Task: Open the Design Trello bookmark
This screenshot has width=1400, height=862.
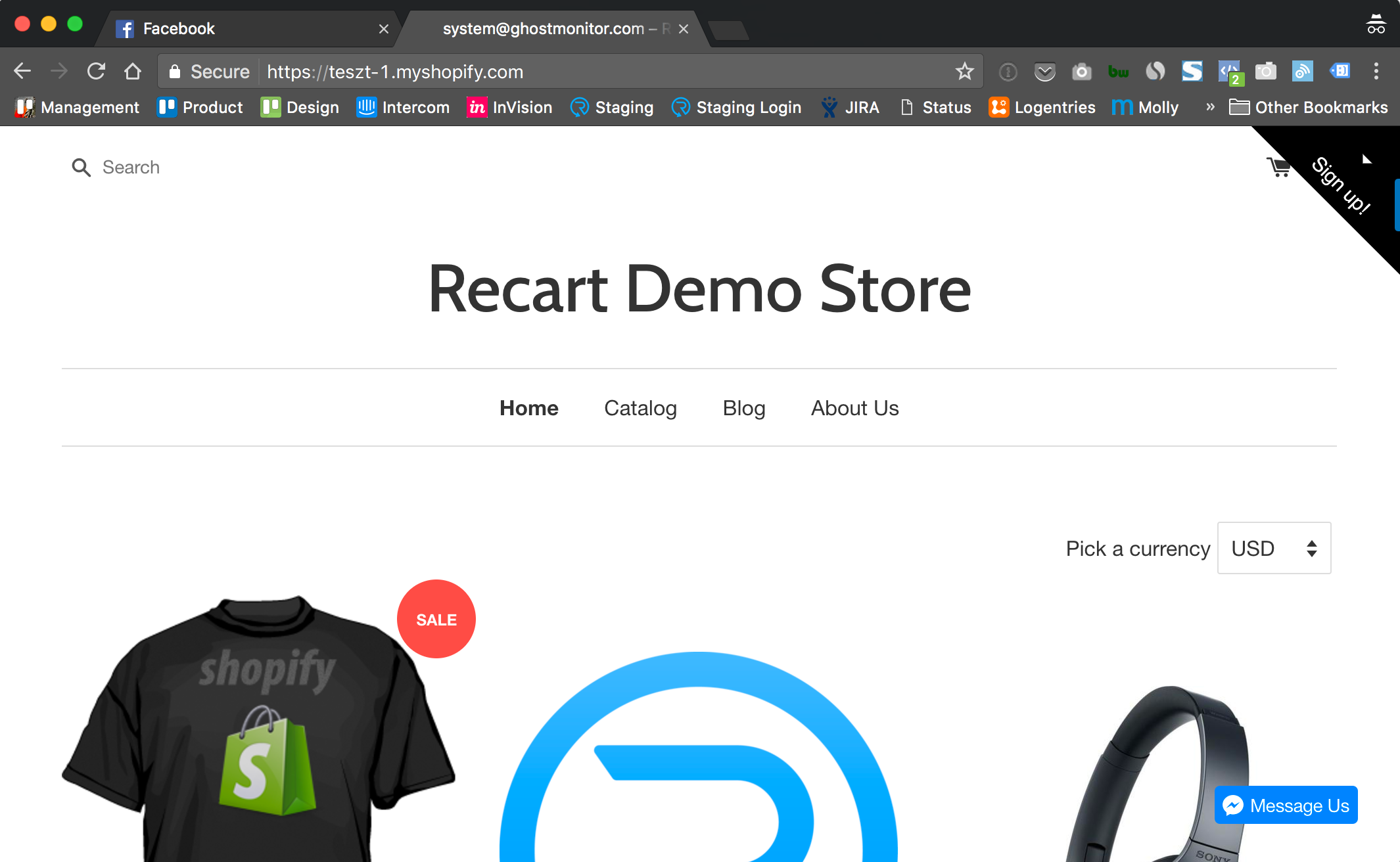Action: (300, 107)
